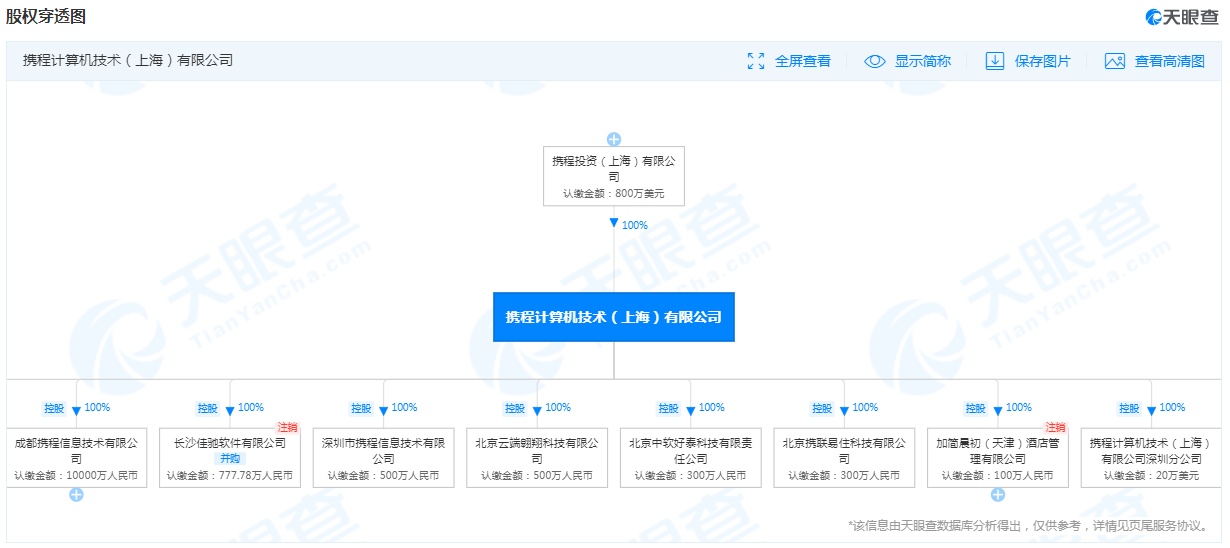Click the 注销 badge on 加简晨初 node

point(1056,428)
